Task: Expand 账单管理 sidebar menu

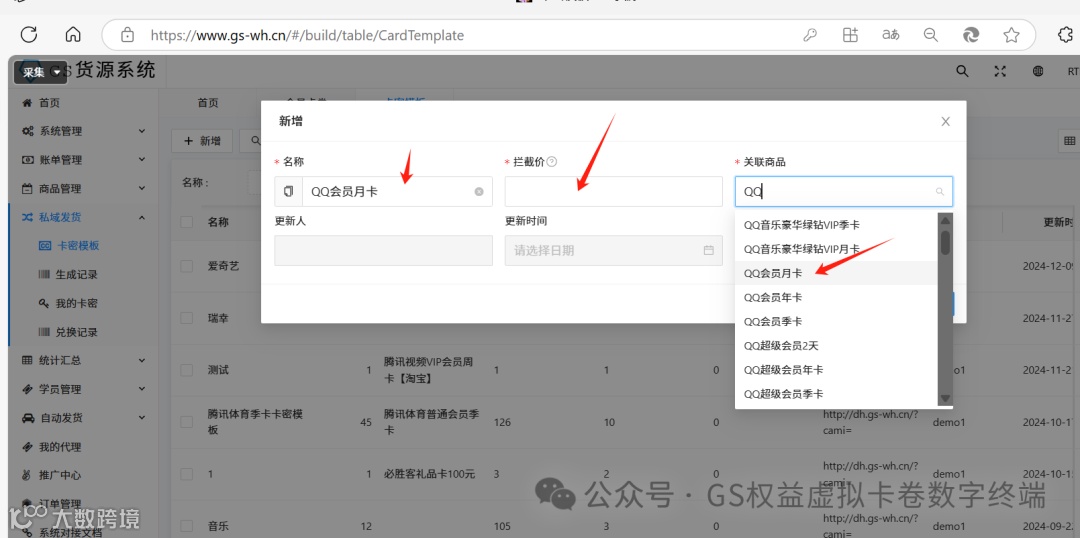Action: point(83,160)
